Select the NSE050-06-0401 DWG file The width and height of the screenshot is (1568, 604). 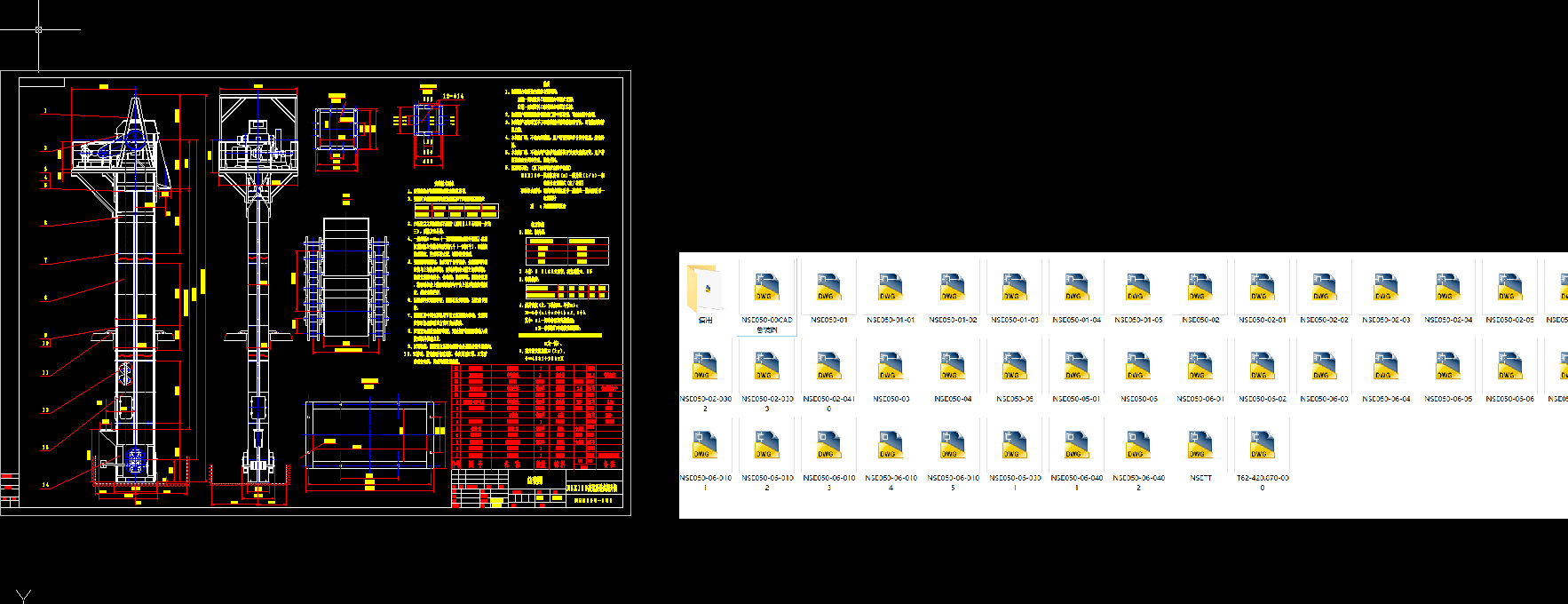[x=1076, y=456]
